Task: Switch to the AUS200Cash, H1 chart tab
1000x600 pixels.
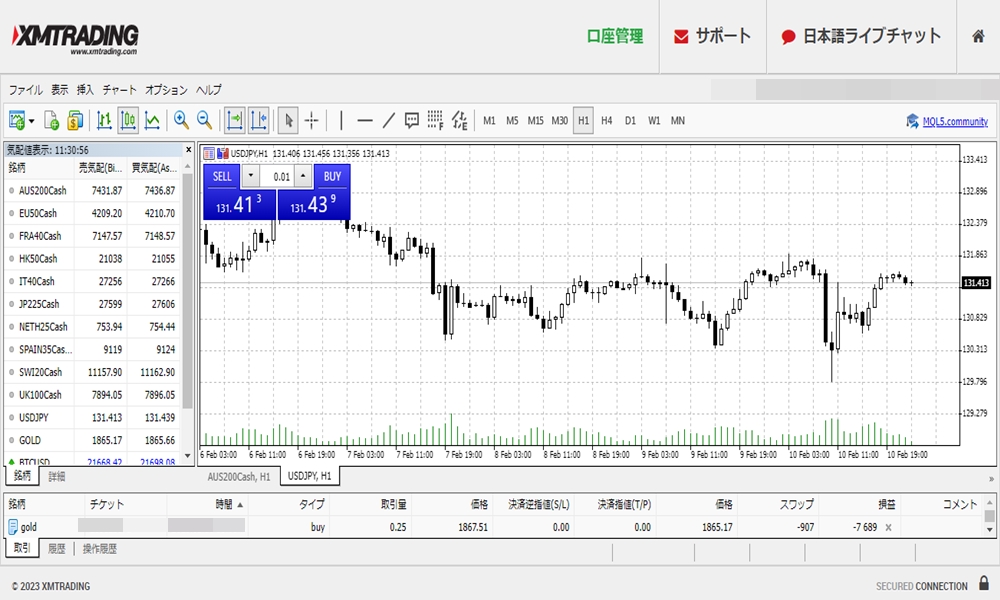Action: pos(239,477)
